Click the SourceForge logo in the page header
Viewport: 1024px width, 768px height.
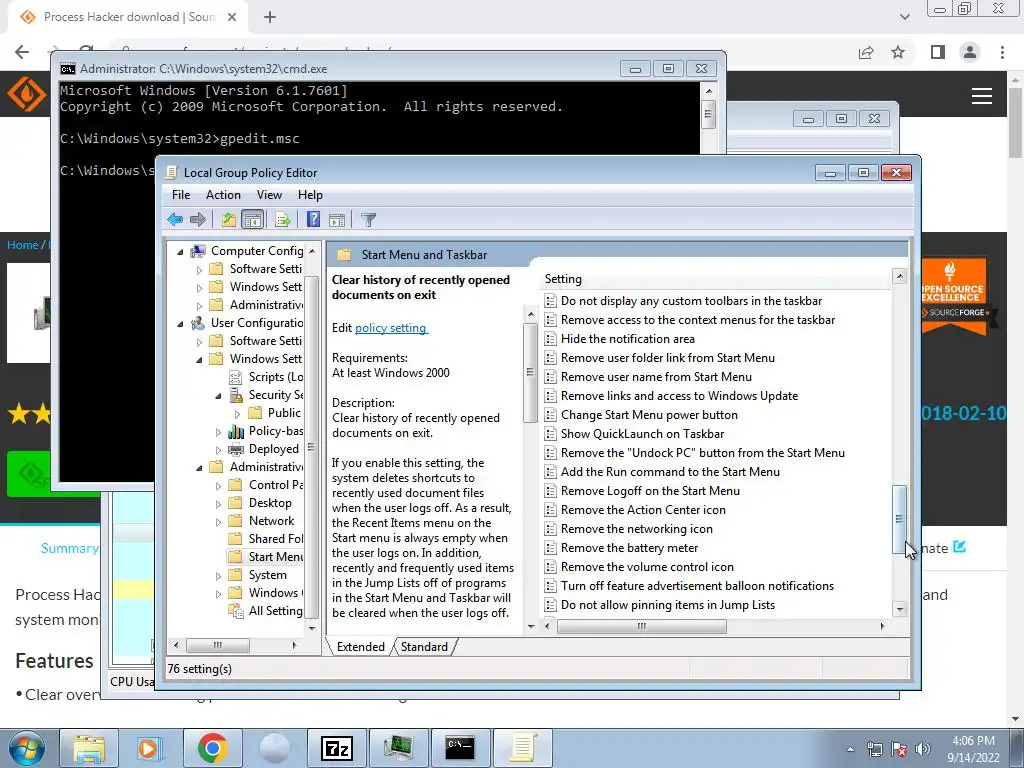27,94
